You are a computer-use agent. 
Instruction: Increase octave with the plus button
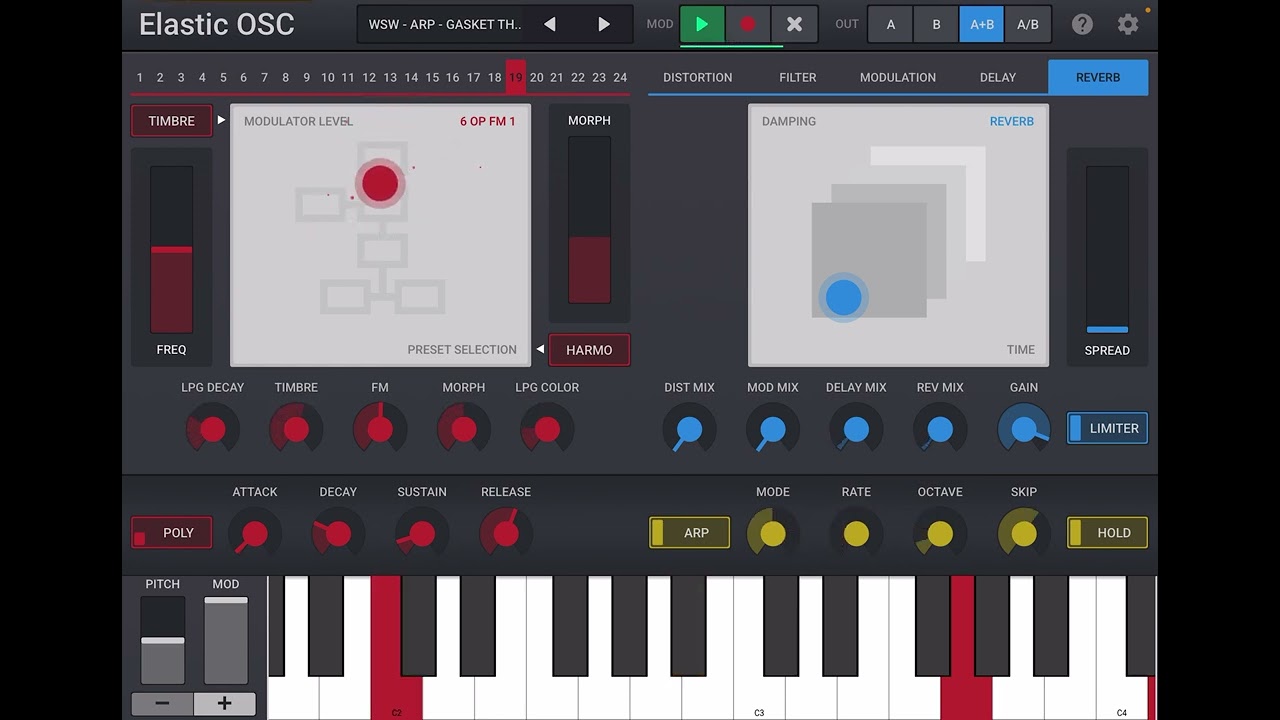tap(224, 704)
